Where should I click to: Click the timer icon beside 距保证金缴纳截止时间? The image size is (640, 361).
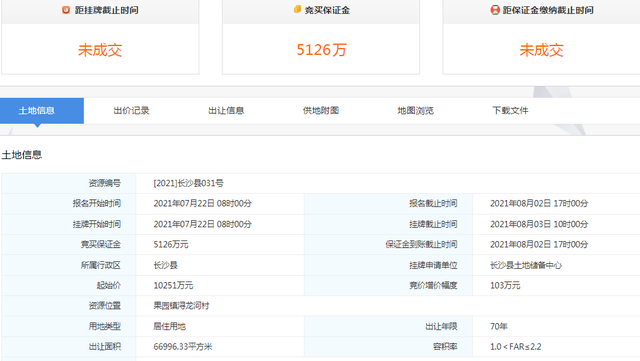click(495, 10)
